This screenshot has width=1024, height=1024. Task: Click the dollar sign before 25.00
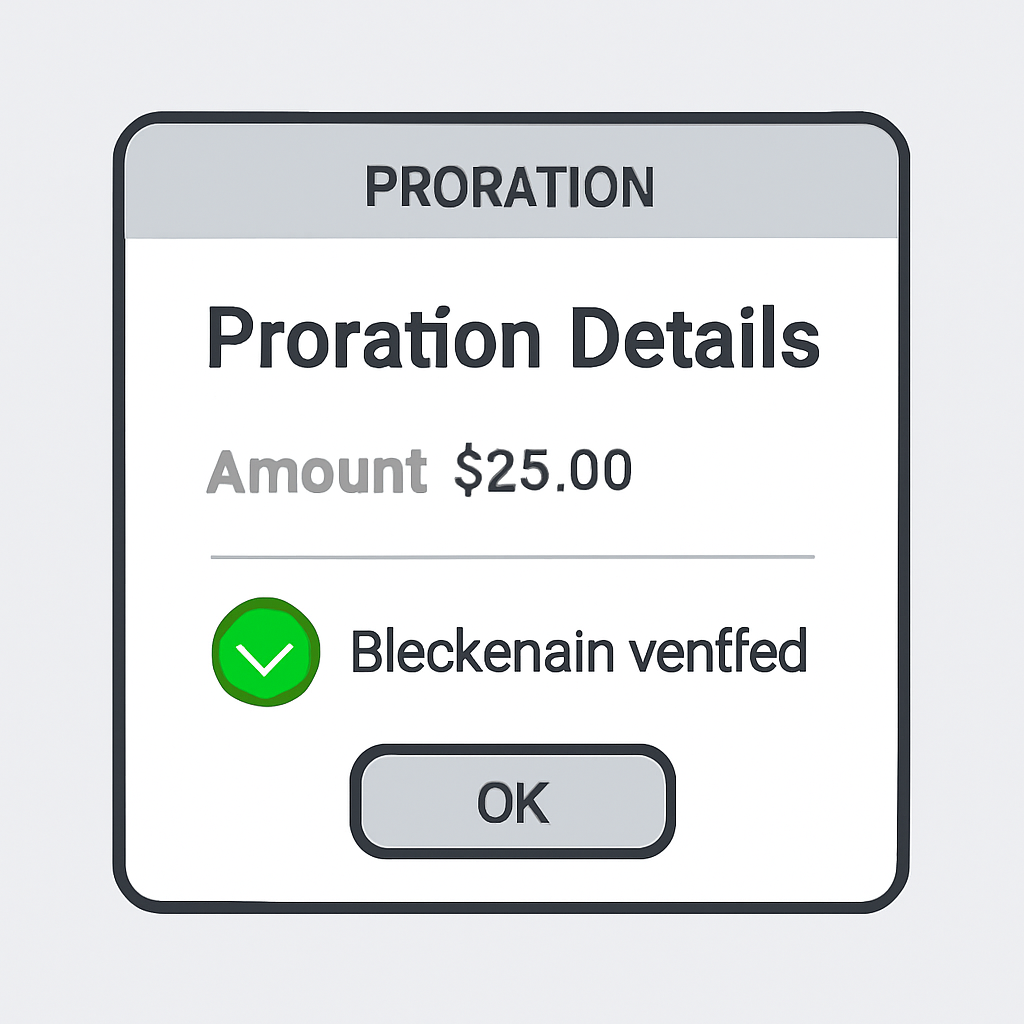coord(468,471)
